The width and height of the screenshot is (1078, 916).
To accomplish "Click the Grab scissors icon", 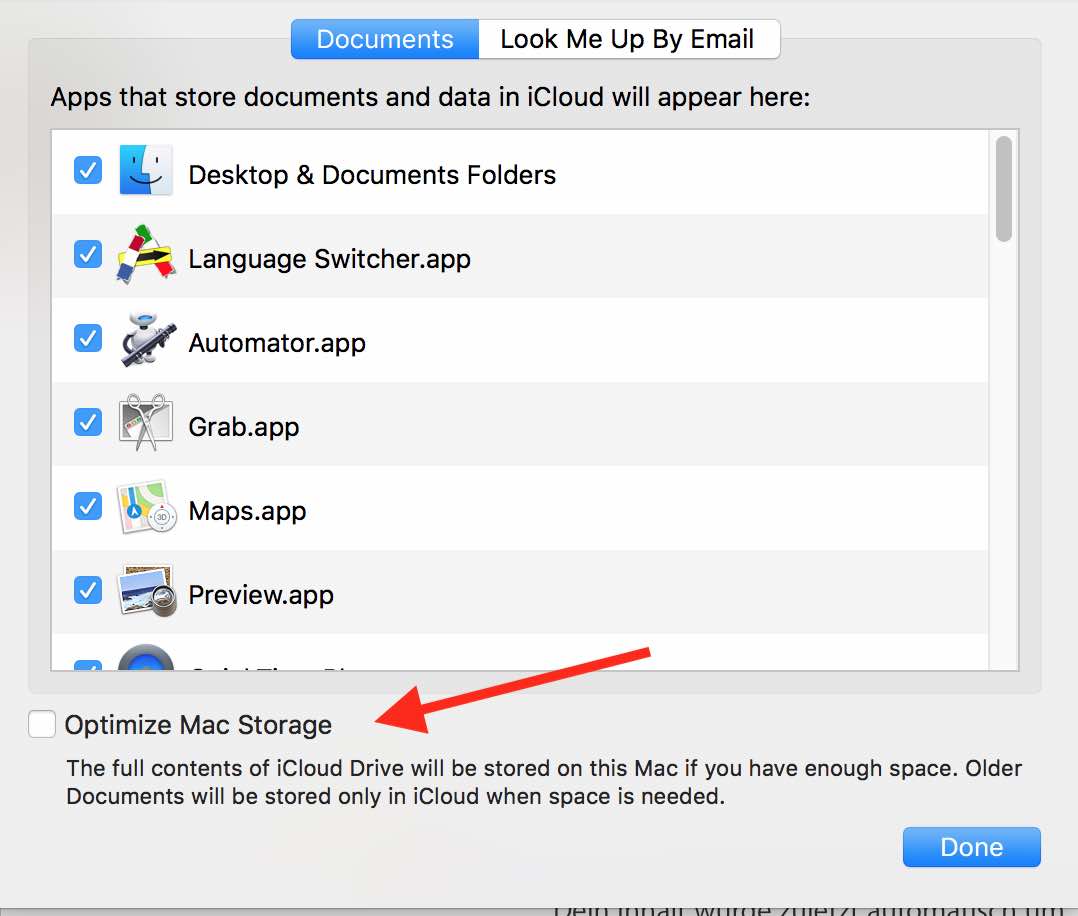I will click(x=146, y=423).
